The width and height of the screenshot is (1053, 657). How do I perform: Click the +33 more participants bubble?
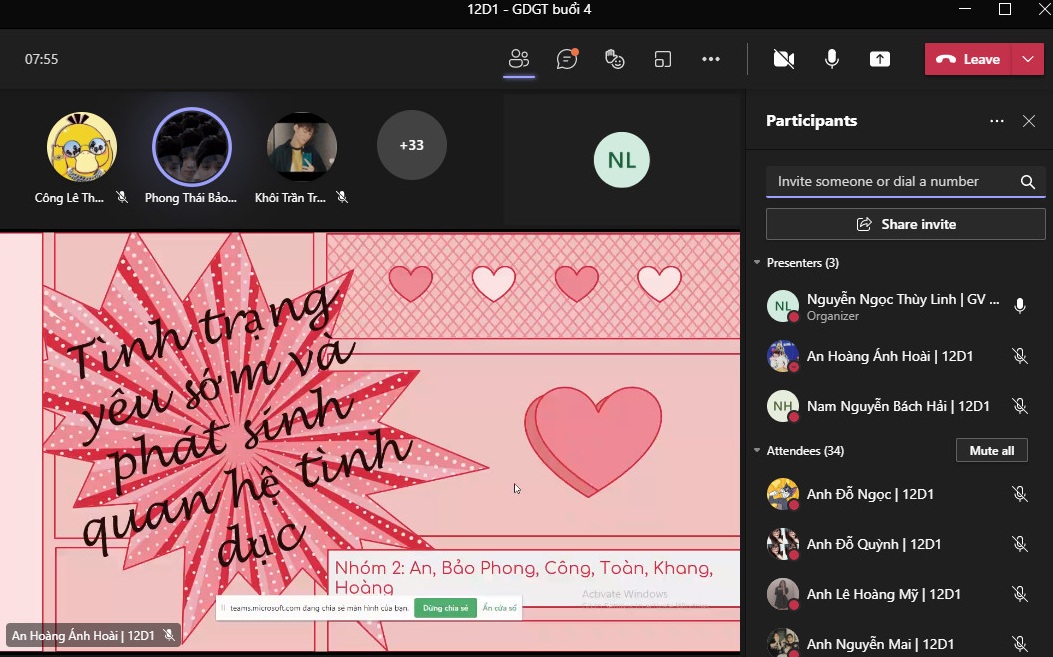click(411, 145)
